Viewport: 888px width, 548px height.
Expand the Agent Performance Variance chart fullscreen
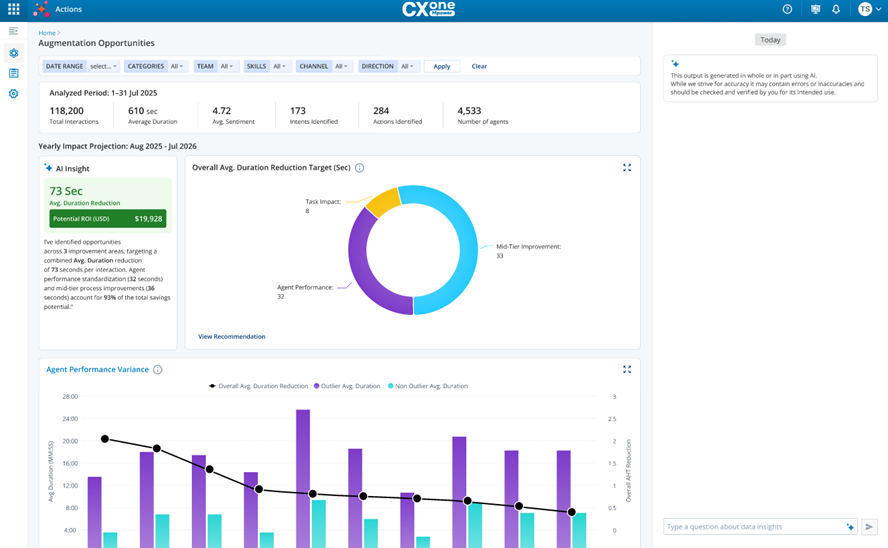coord(627,369)
